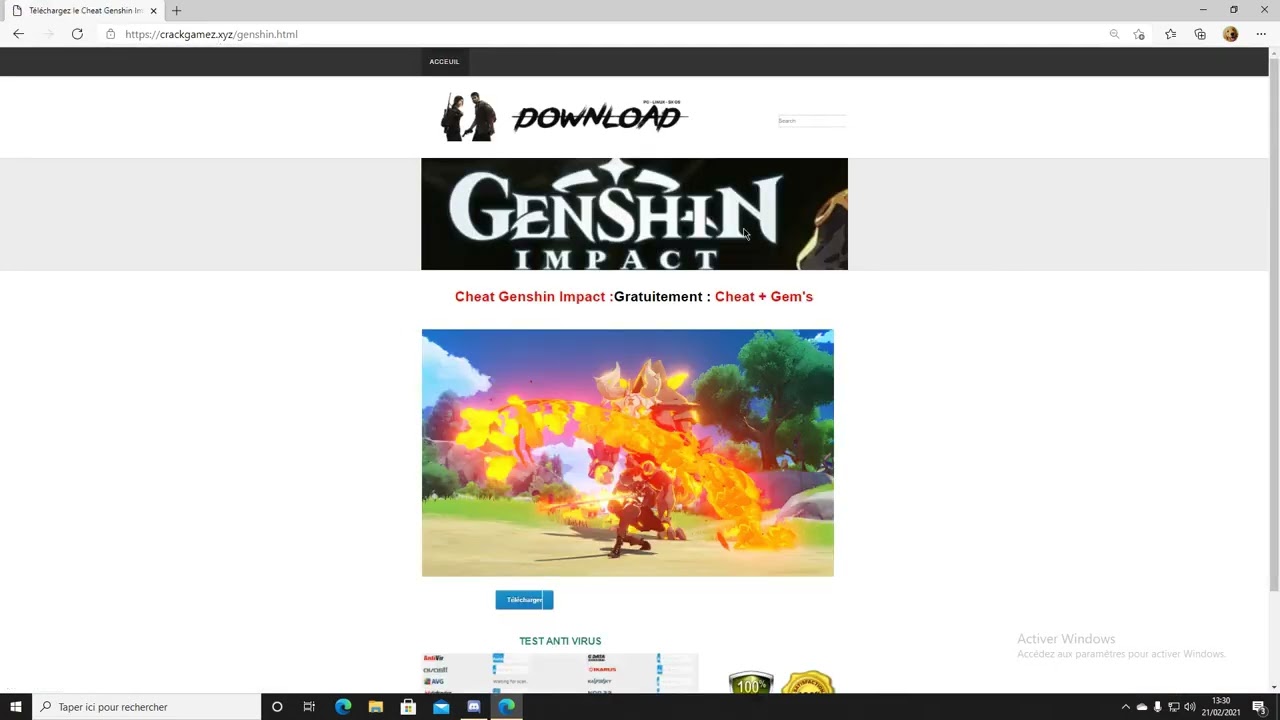Open the browser profile avatar
1280x720 pixels.
click(1230, 34)
